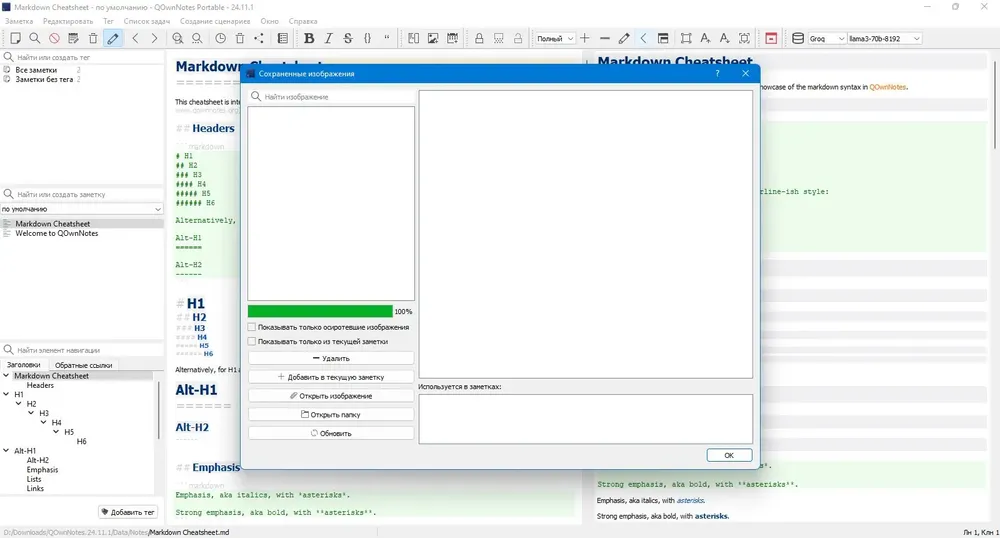Open the llama3-70b-8192 model dropdown
1000x538 pixels.
(x=885, y=38)
